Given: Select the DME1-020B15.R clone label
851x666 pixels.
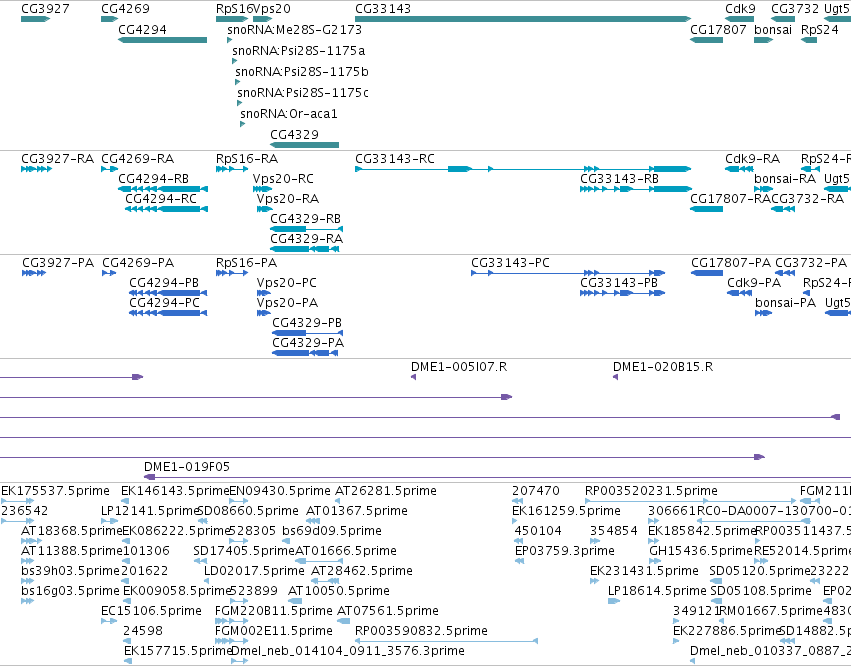Looking at the screenshot, I should [663, 367].
